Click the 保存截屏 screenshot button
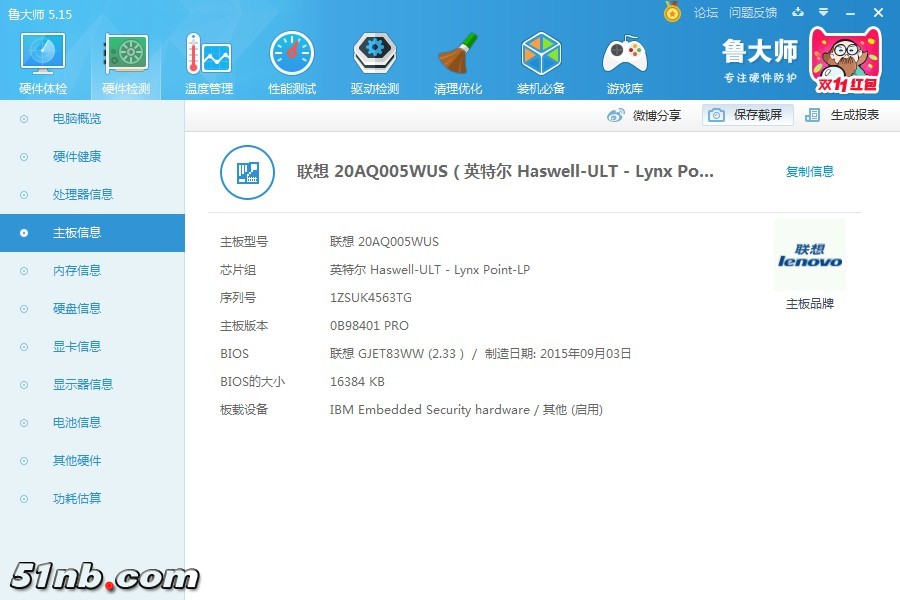This screenshot has height=600, width=900. click(747, 115)
